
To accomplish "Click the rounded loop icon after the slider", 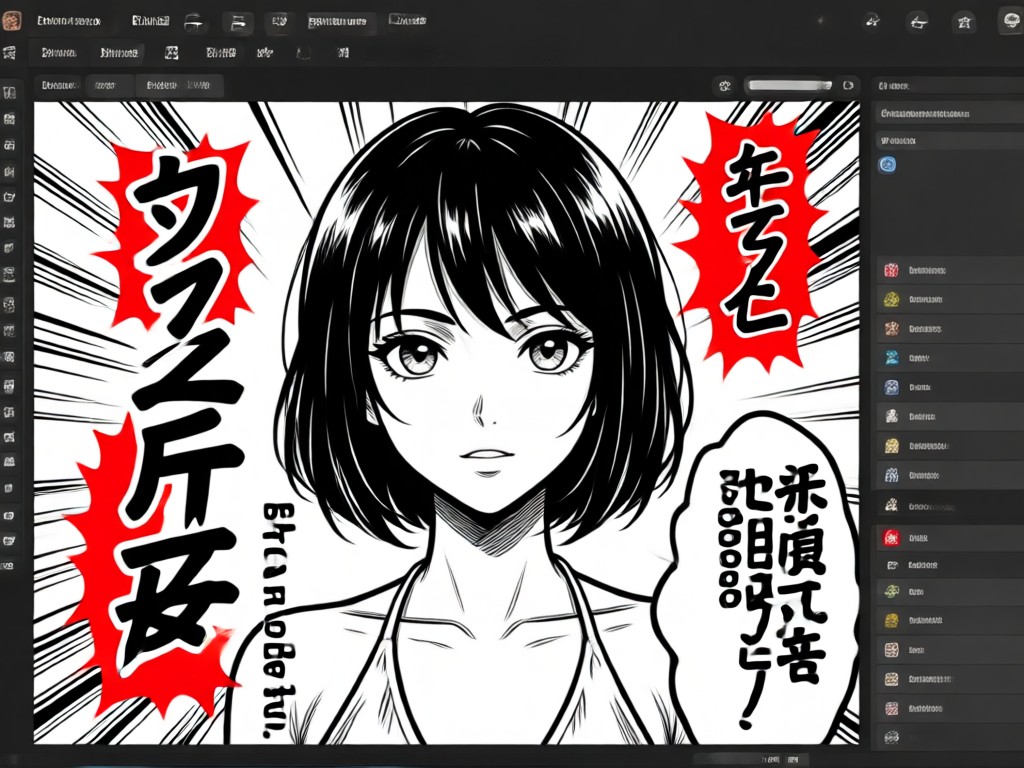I will pos(848,86).
